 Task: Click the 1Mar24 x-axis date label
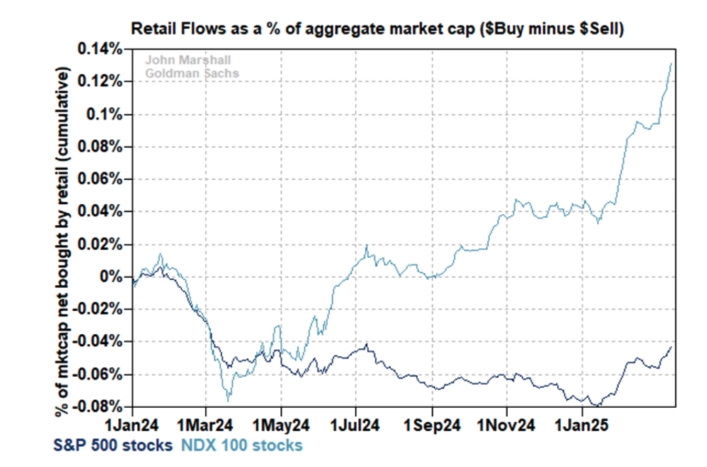[207, 422]
